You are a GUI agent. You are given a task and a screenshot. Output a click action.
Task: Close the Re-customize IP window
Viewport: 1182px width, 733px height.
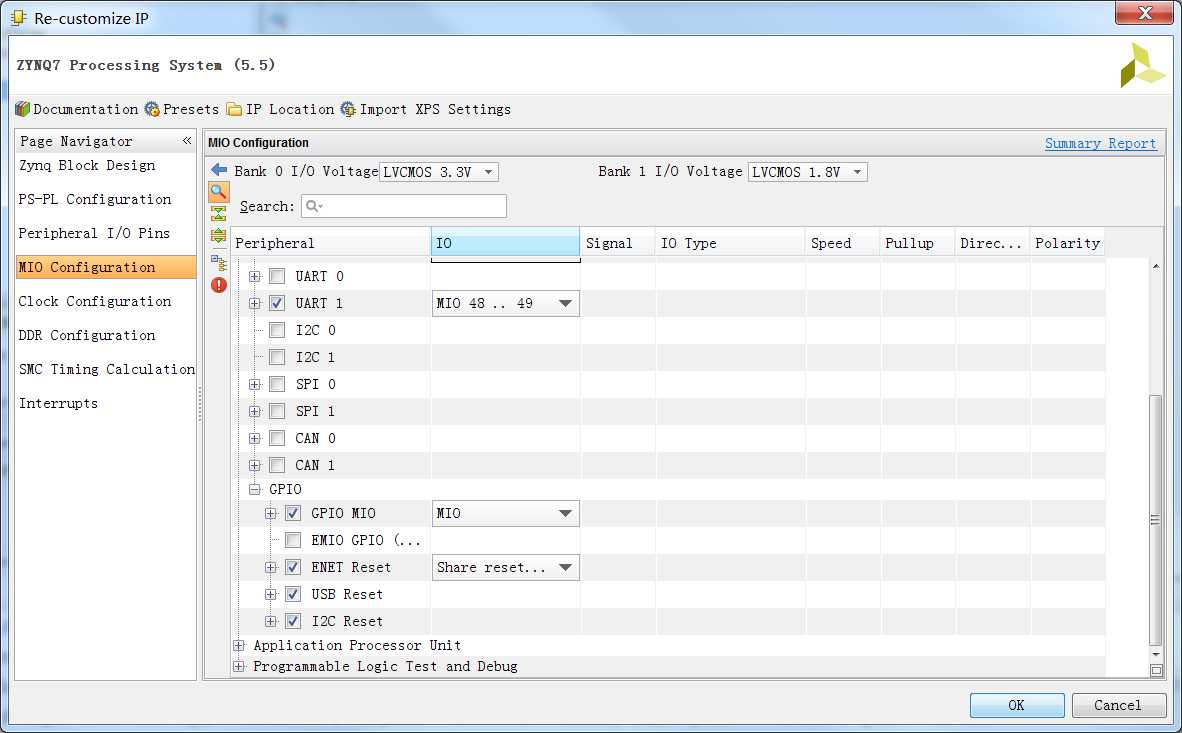[1144, 13]
